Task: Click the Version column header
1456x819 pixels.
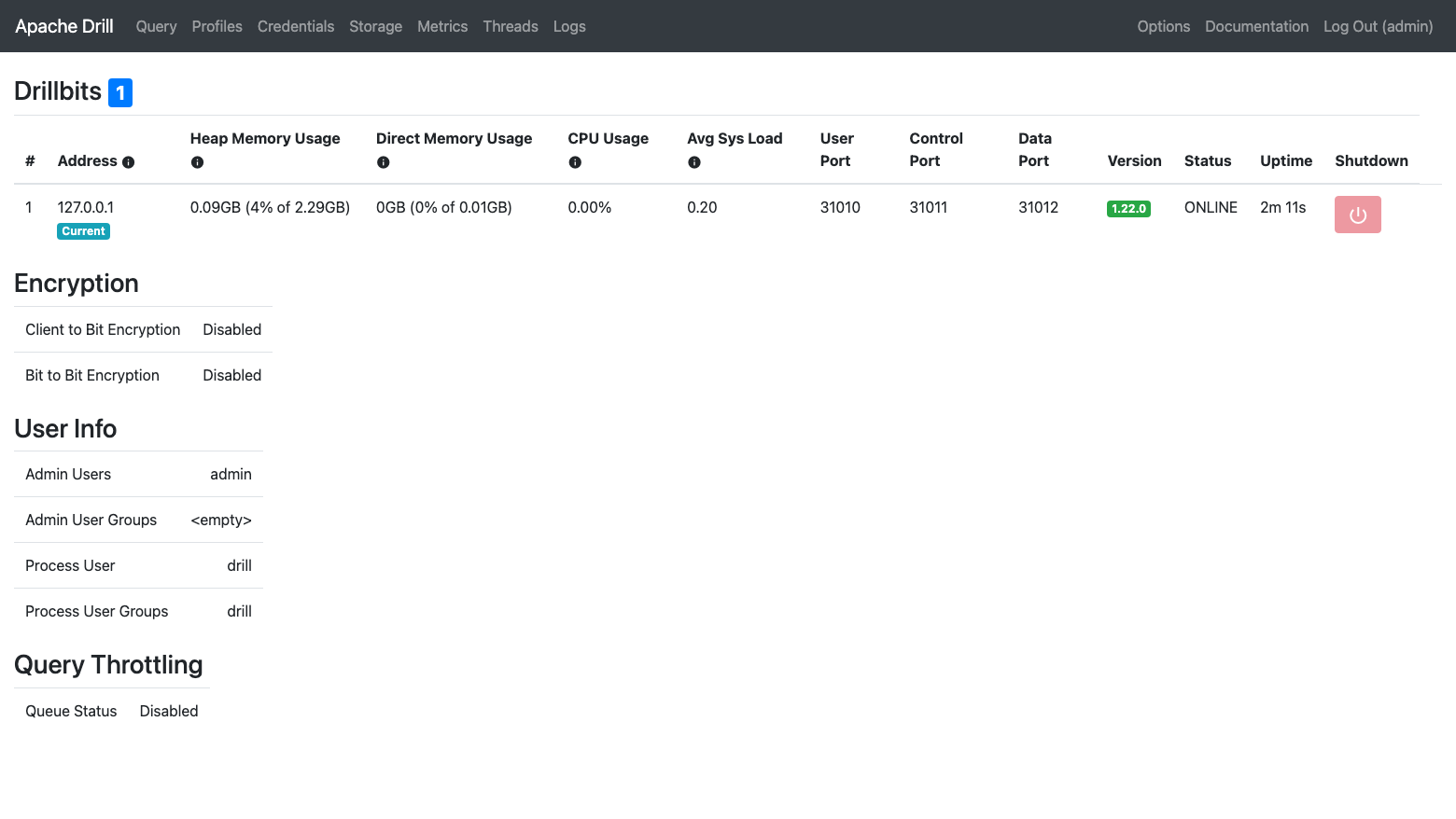Action: (1134, 160)
